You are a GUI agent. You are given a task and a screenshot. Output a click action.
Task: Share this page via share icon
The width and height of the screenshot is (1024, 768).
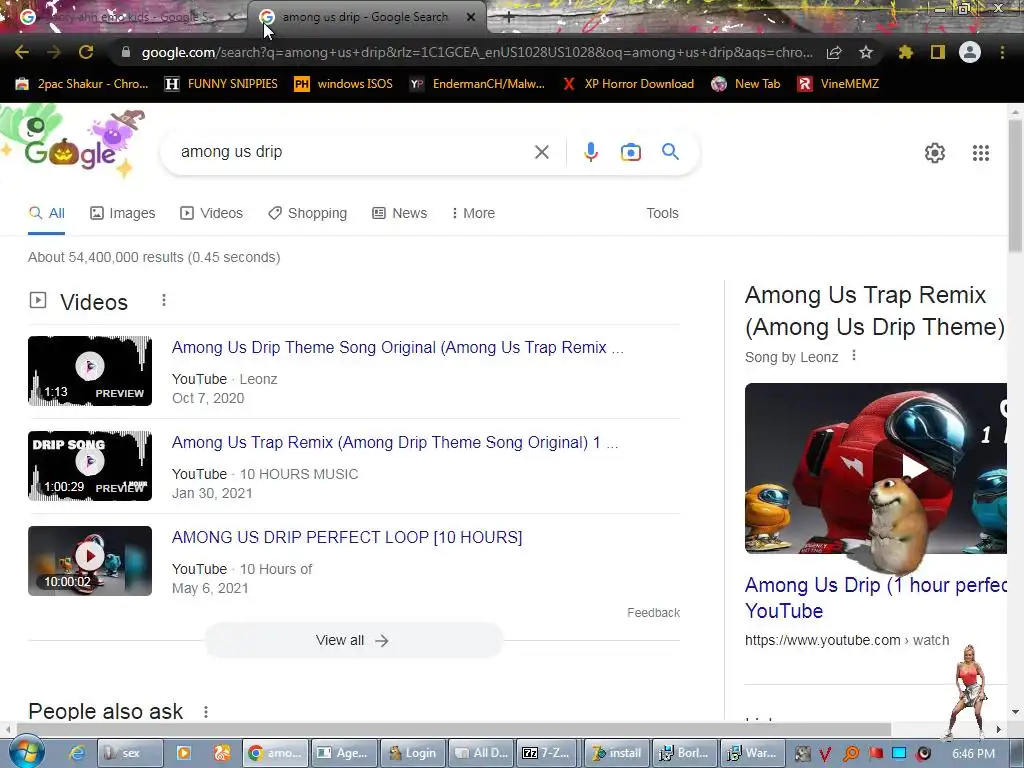coord(834,52)
